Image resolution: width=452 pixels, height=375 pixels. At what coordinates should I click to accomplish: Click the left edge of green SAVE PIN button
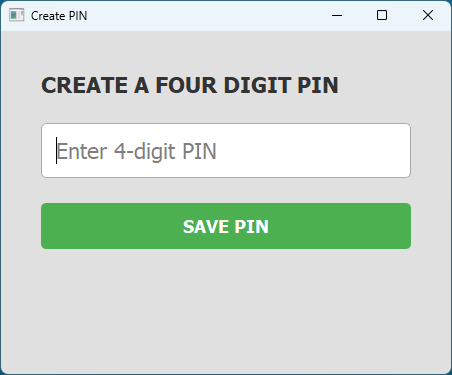pyautogui.click(x=47, y=226)
